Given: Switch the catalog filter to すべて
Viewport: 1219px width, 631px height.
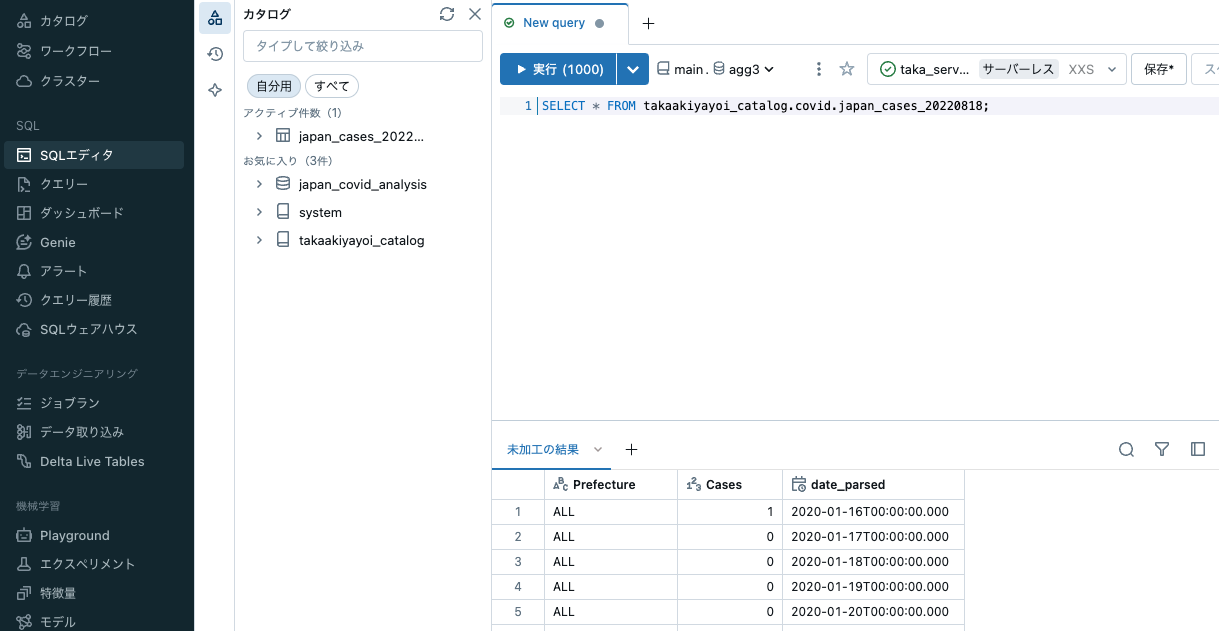Looking at the screenshot, I should [x=331, y=86].
